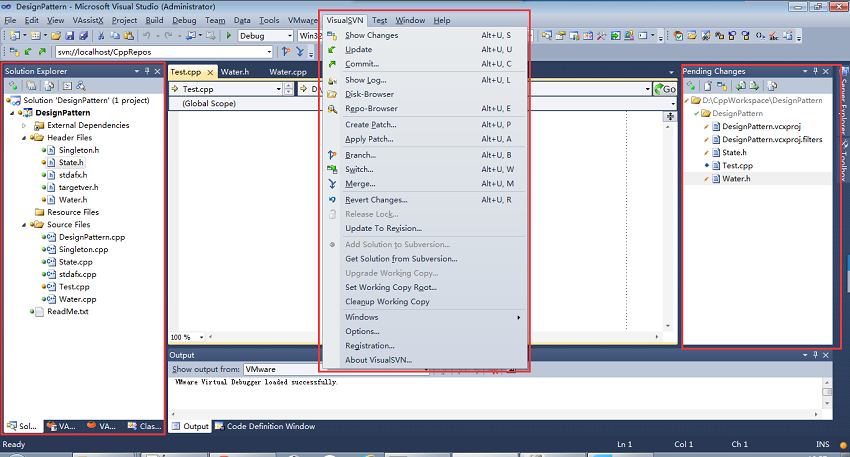This screenshot has width=850, height=457.
Task: Open the Debug configuration dropdown
Action: click(289, 36)
